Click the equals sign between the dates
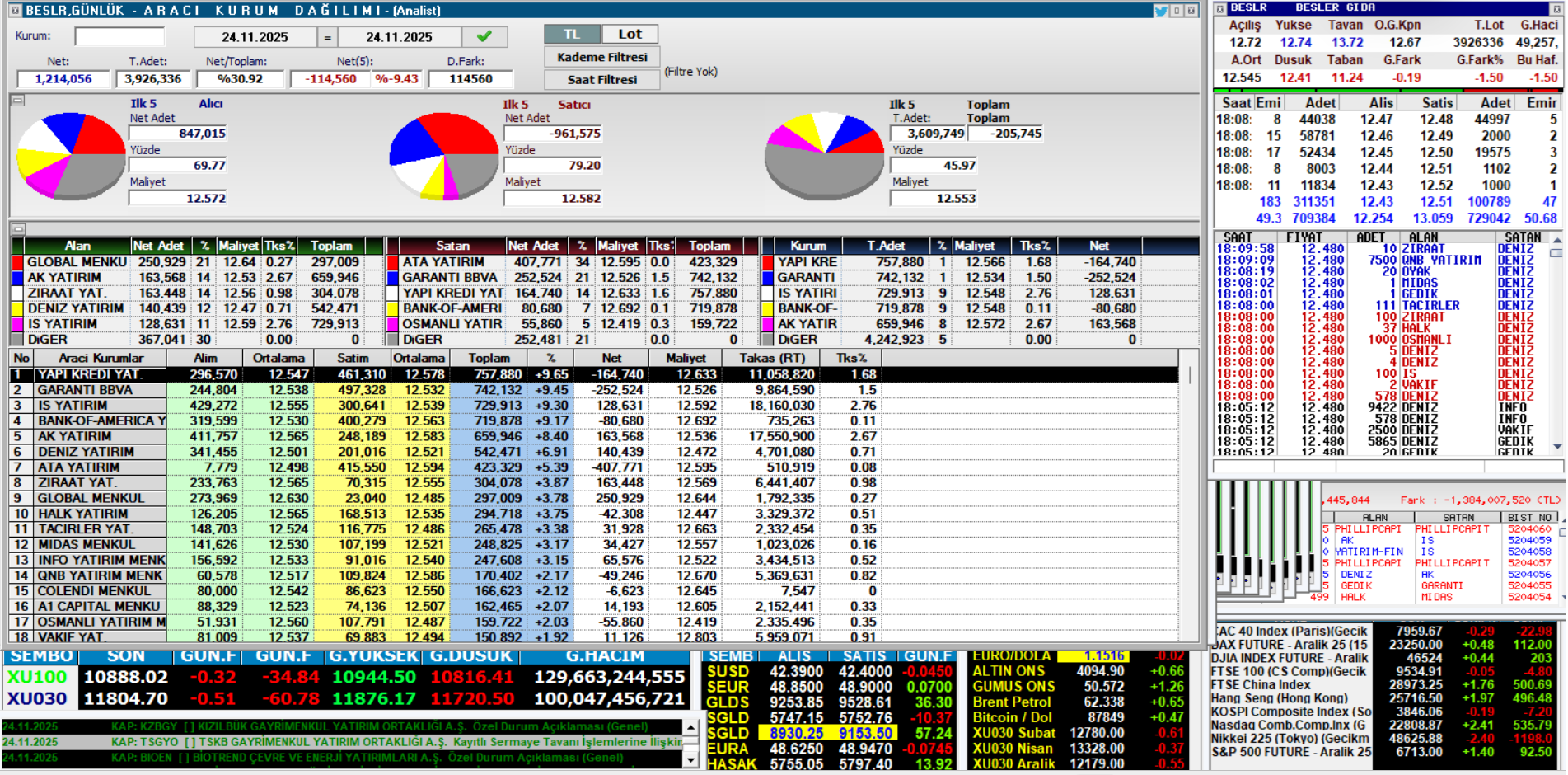The height and width of the screenshot is (775, 1568). [327, 37]
